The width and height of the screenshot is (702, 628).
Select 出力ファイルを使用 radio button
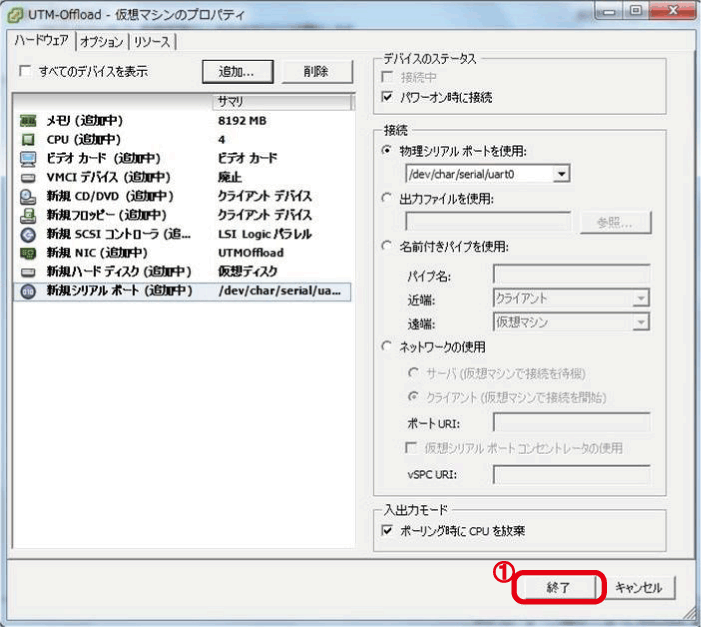(386, 198)
